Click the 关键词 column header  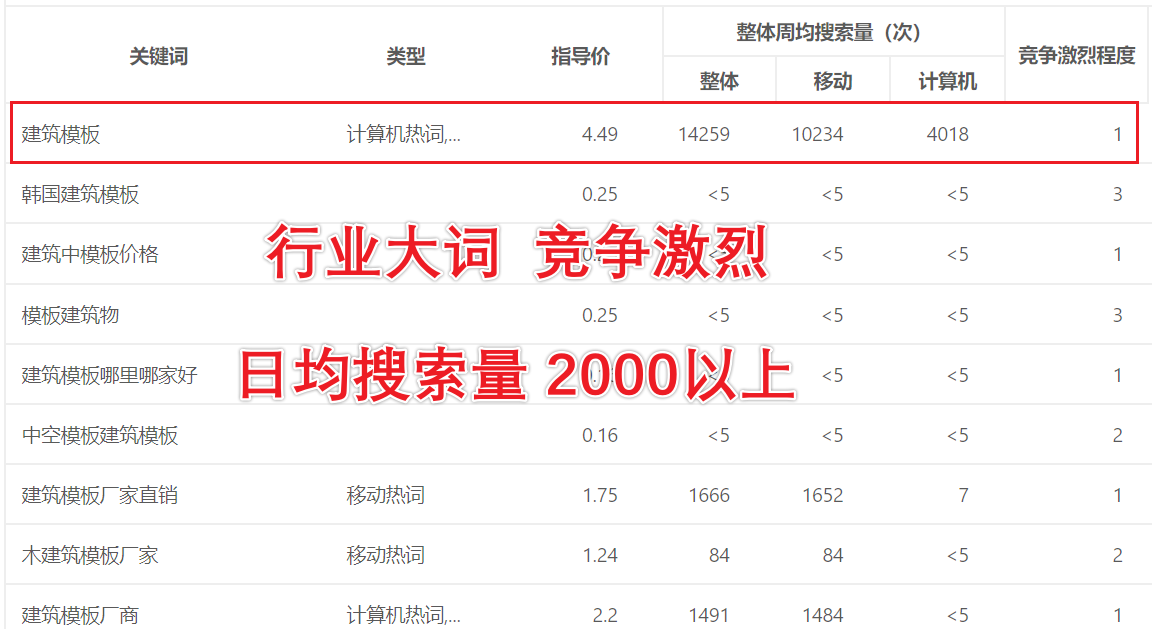tap(158, 56)
